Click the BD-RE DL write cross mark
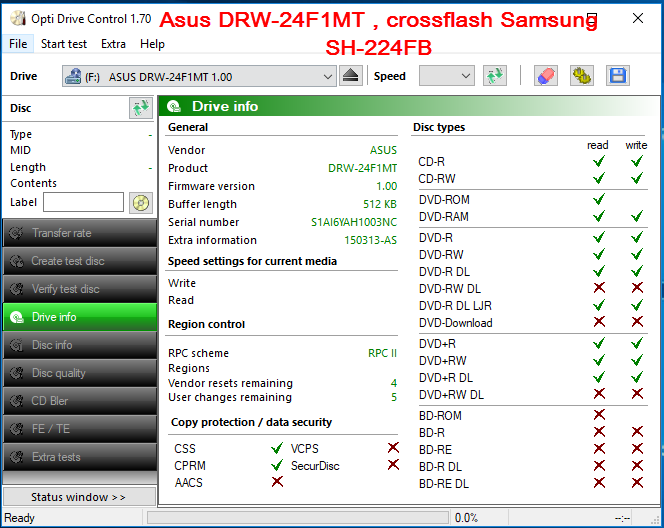The image size is (664, 528). pos(637,483)
